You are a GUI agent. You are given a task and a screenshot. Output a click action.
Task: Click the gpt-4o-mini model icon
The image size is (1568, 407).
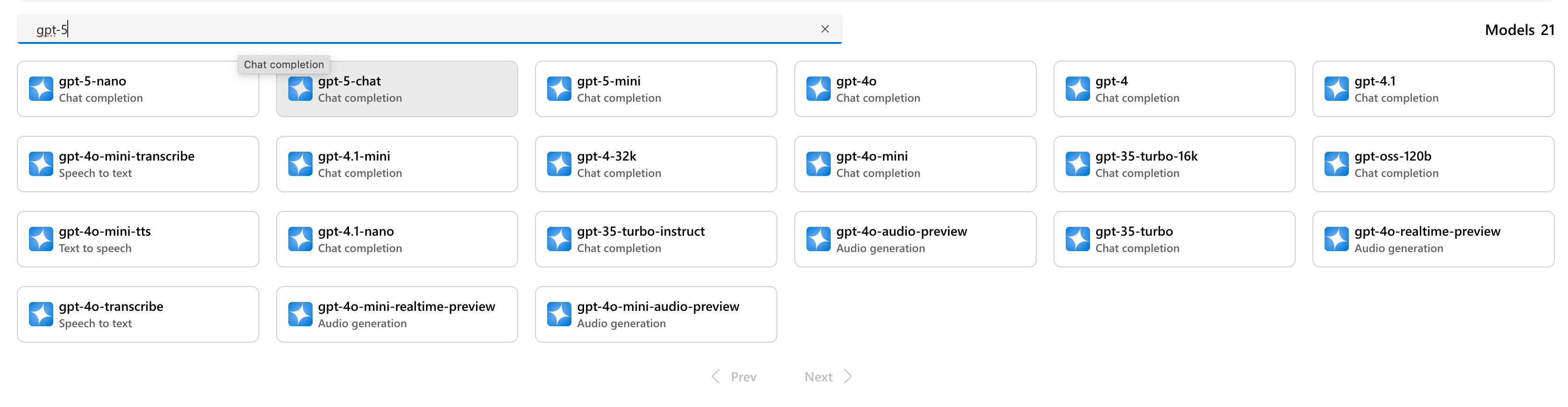pyautogui.click(x=818, y=164)
